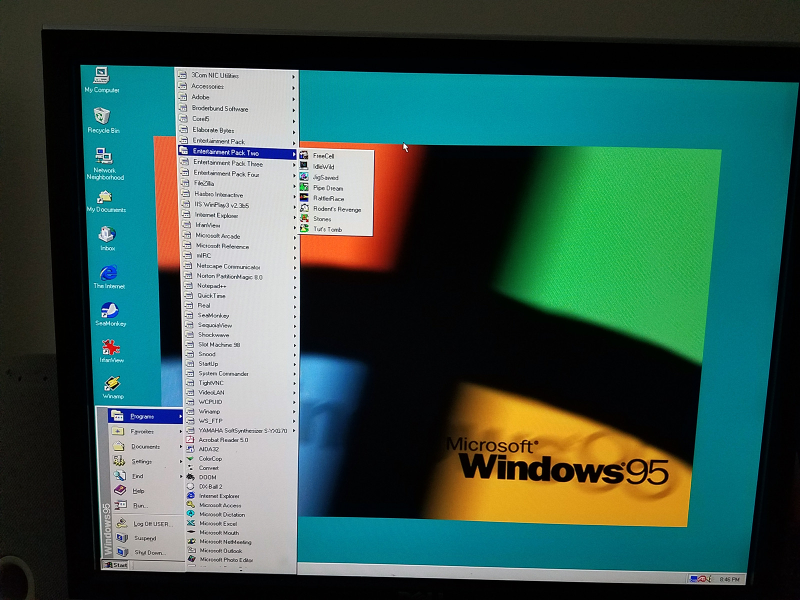The width and height of the screenshot is (800, 600).
Task: Launch Rodent's Revenge
Action: point(336,209)
